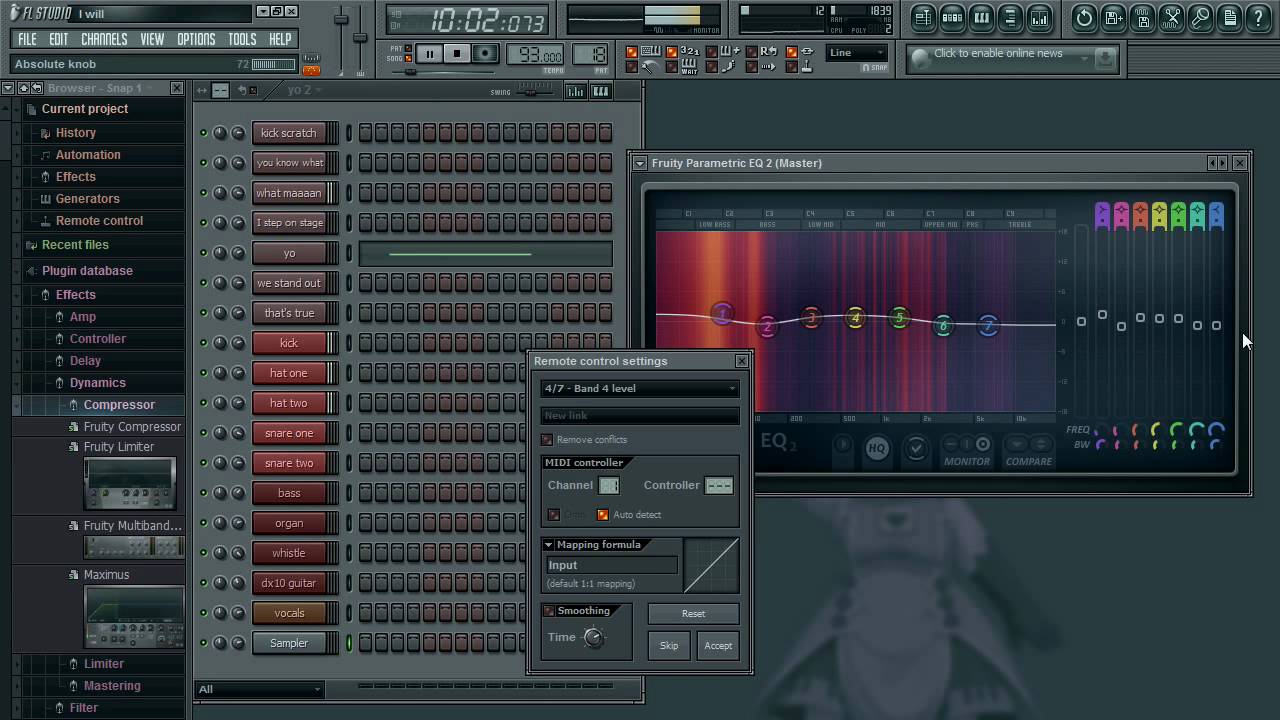This screenshot has height=720, width=1280.
Task: Pause playback with the pause button
Action: [x=429, y=54]
